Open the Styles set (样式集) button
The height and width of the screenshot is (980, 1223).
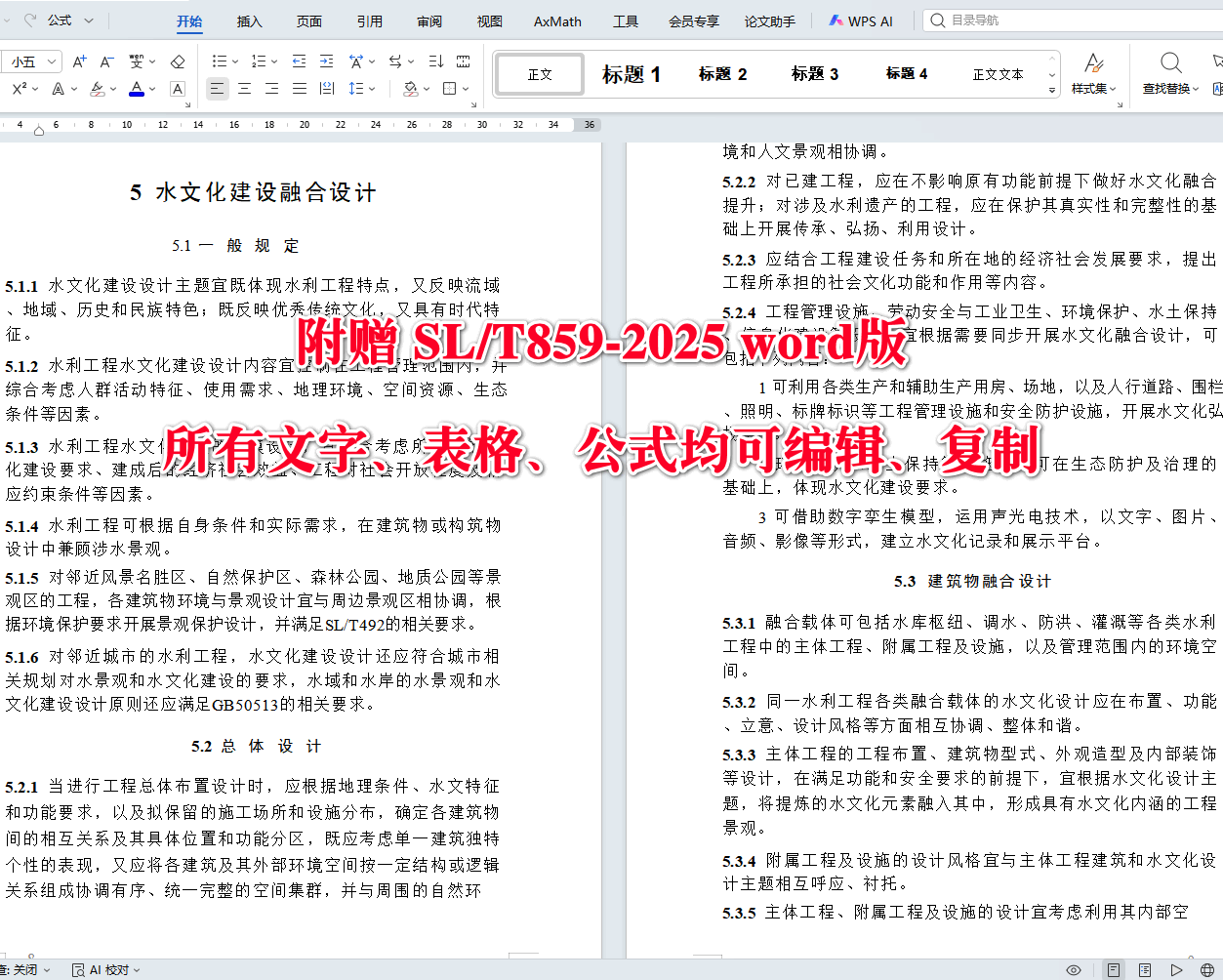click(1094, 73)
